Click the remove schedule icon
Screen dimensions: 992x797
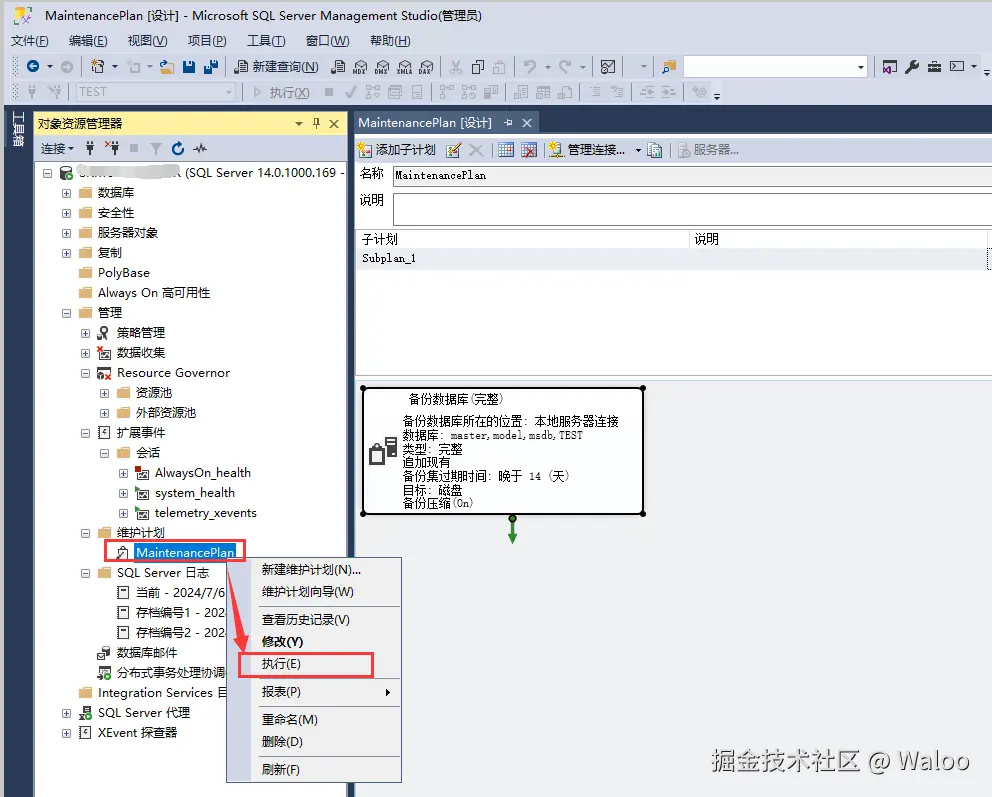tap(529, 150)
